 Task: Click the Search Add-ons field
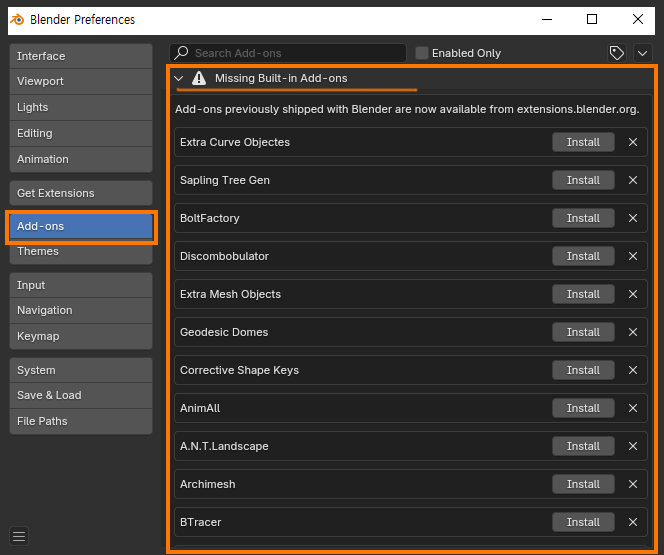pyautogui.click(x=288, y=53)
